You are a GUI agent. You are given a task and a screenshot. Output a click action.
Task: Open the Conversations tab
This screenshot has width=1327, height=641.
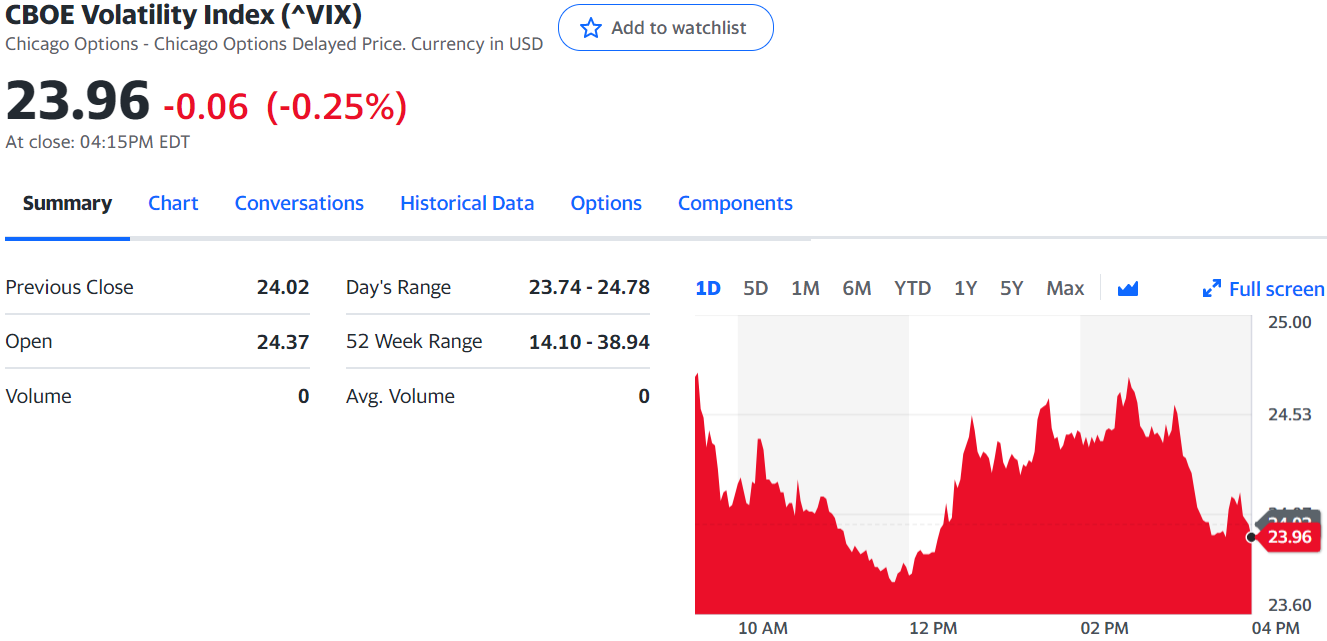(x=299, y=203)
